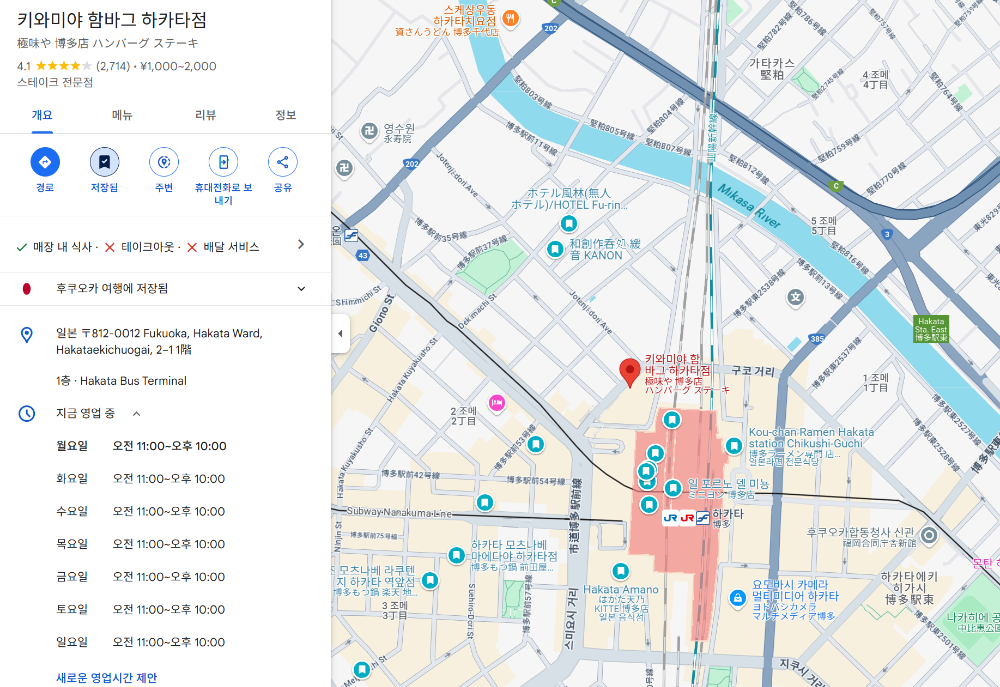1000x687 pixels.
Task: Click the 일요일 opening hours row
Action: (142, 642)
